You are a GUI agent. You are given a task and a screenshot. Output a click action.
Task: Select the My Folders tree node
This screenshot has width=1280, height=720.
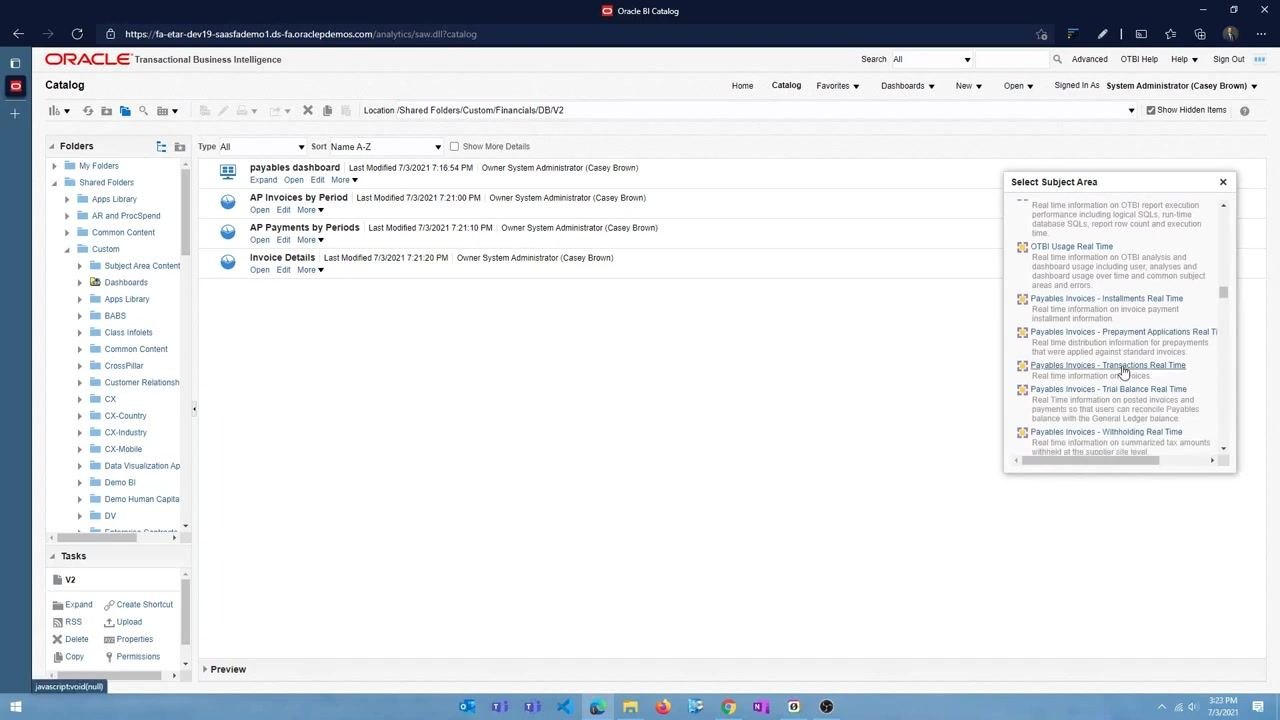click(98, 166)
